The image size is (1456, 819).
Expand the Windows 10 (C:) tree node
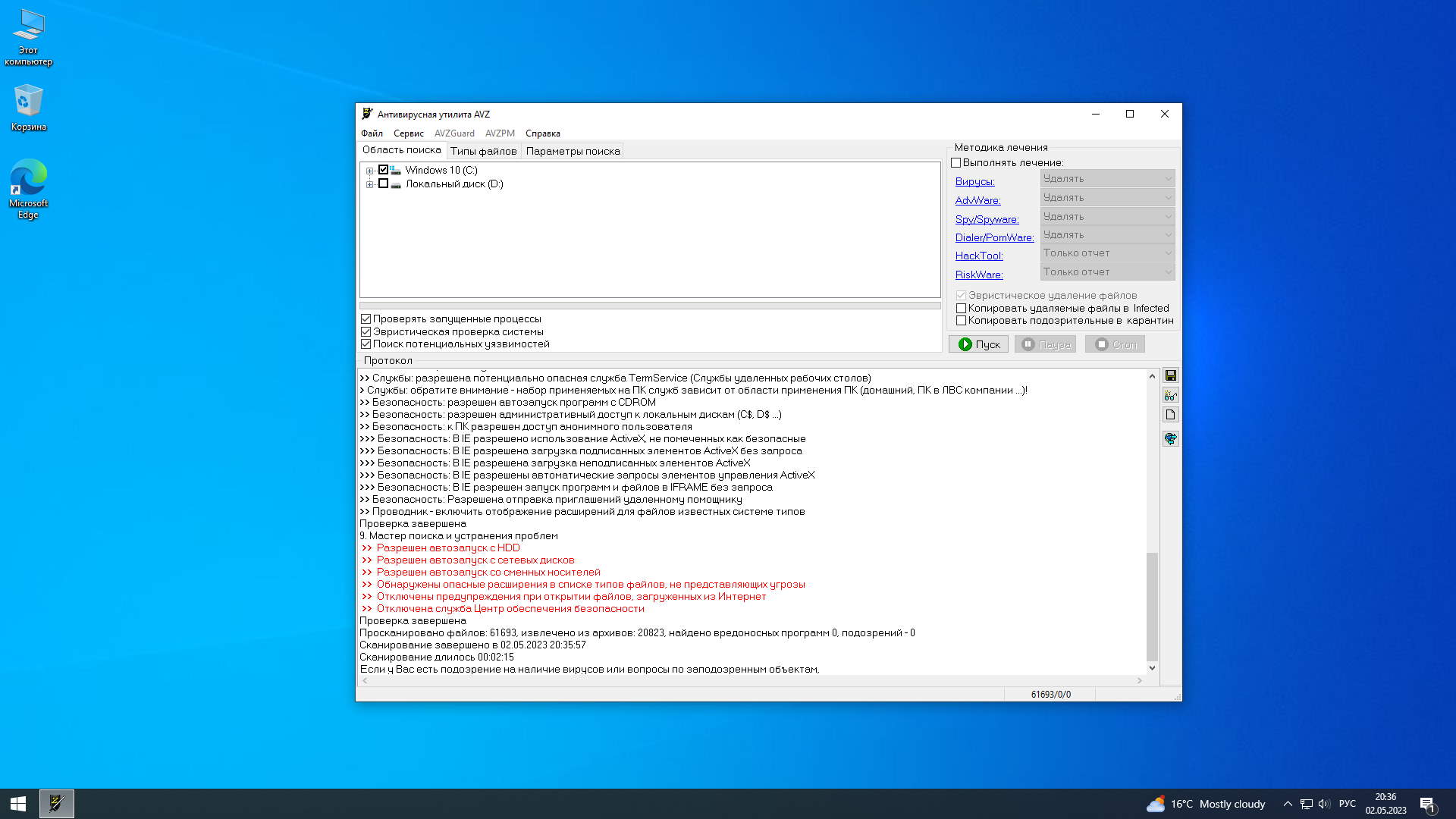coord(369,171)
